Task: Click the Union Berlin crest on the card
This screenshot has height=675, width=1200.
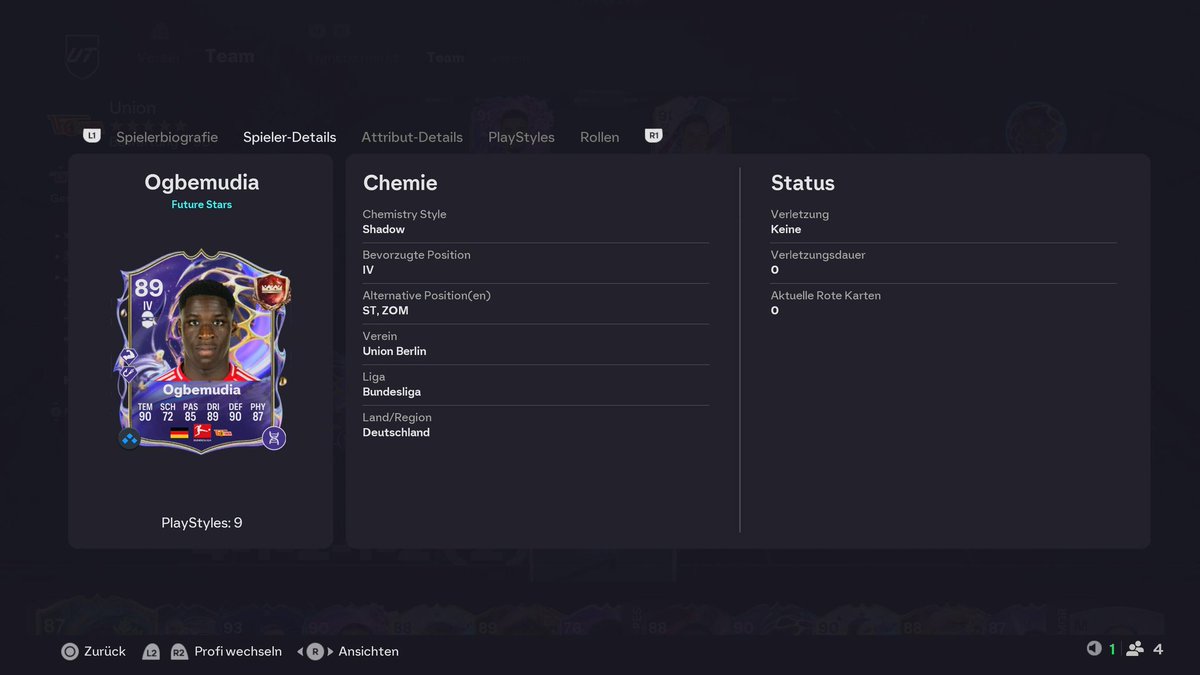Action: click(x=223, y=433)
